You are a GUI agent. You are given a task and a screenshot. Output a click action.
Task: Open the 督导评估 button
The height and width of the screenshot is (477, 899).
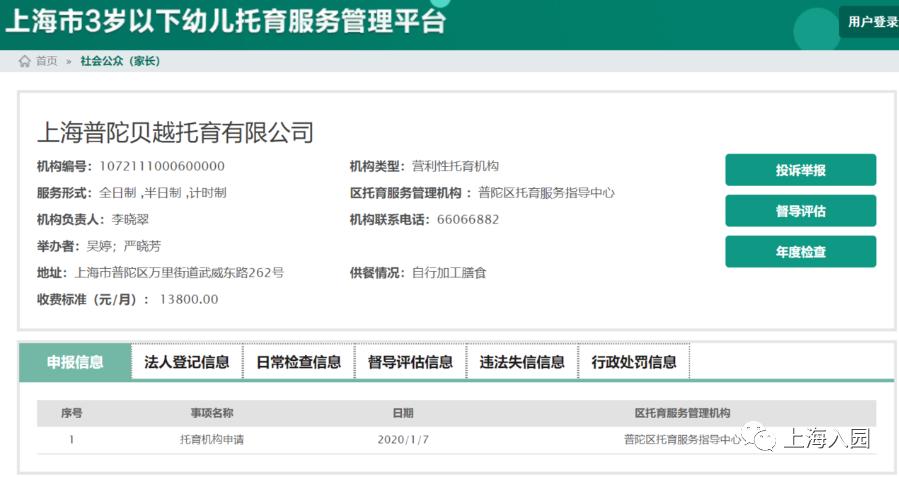[800, 211]
